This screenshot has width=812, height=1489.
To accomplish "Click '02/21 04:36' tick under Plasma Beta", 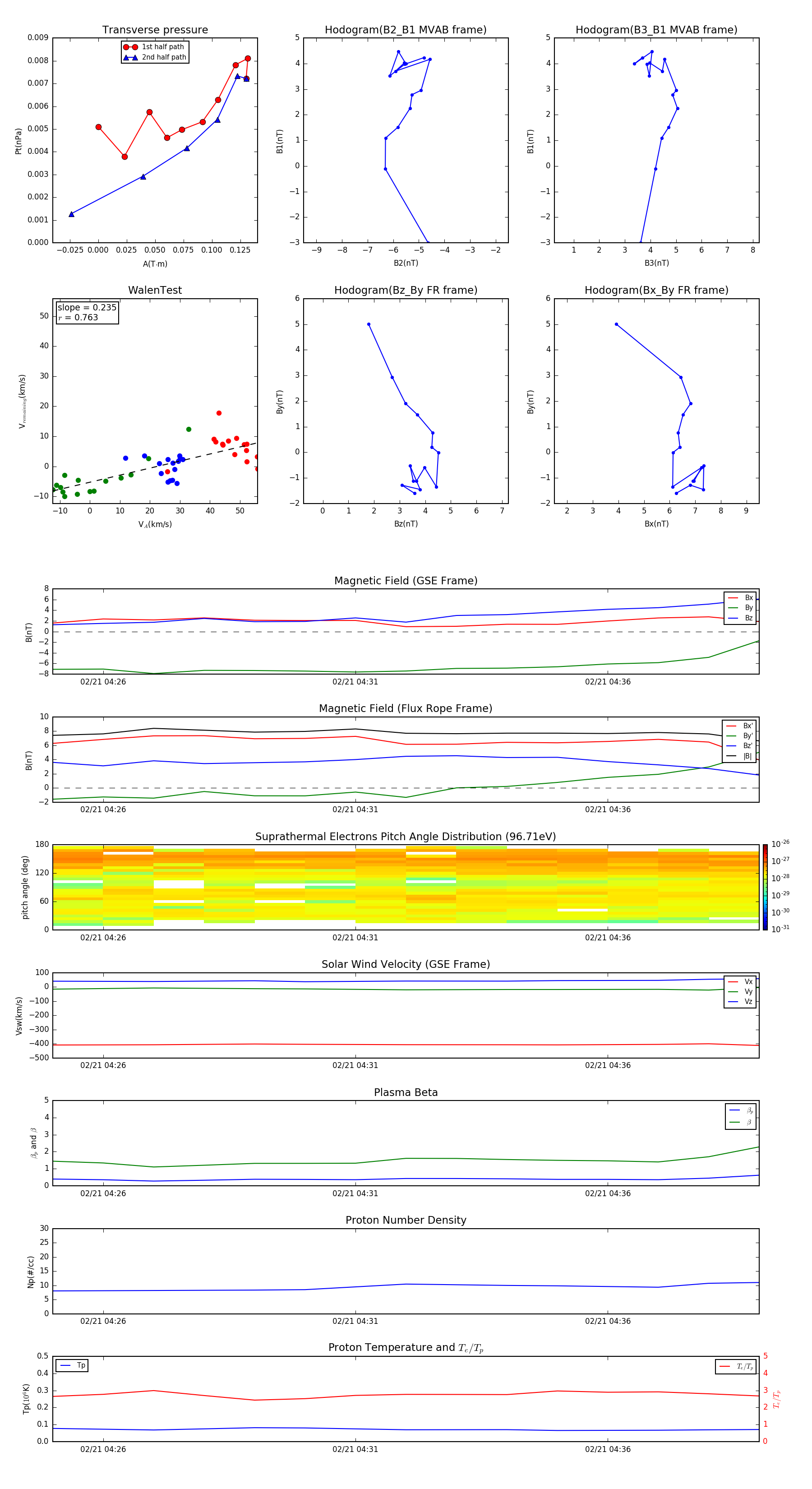I will tap(607, 1193).
